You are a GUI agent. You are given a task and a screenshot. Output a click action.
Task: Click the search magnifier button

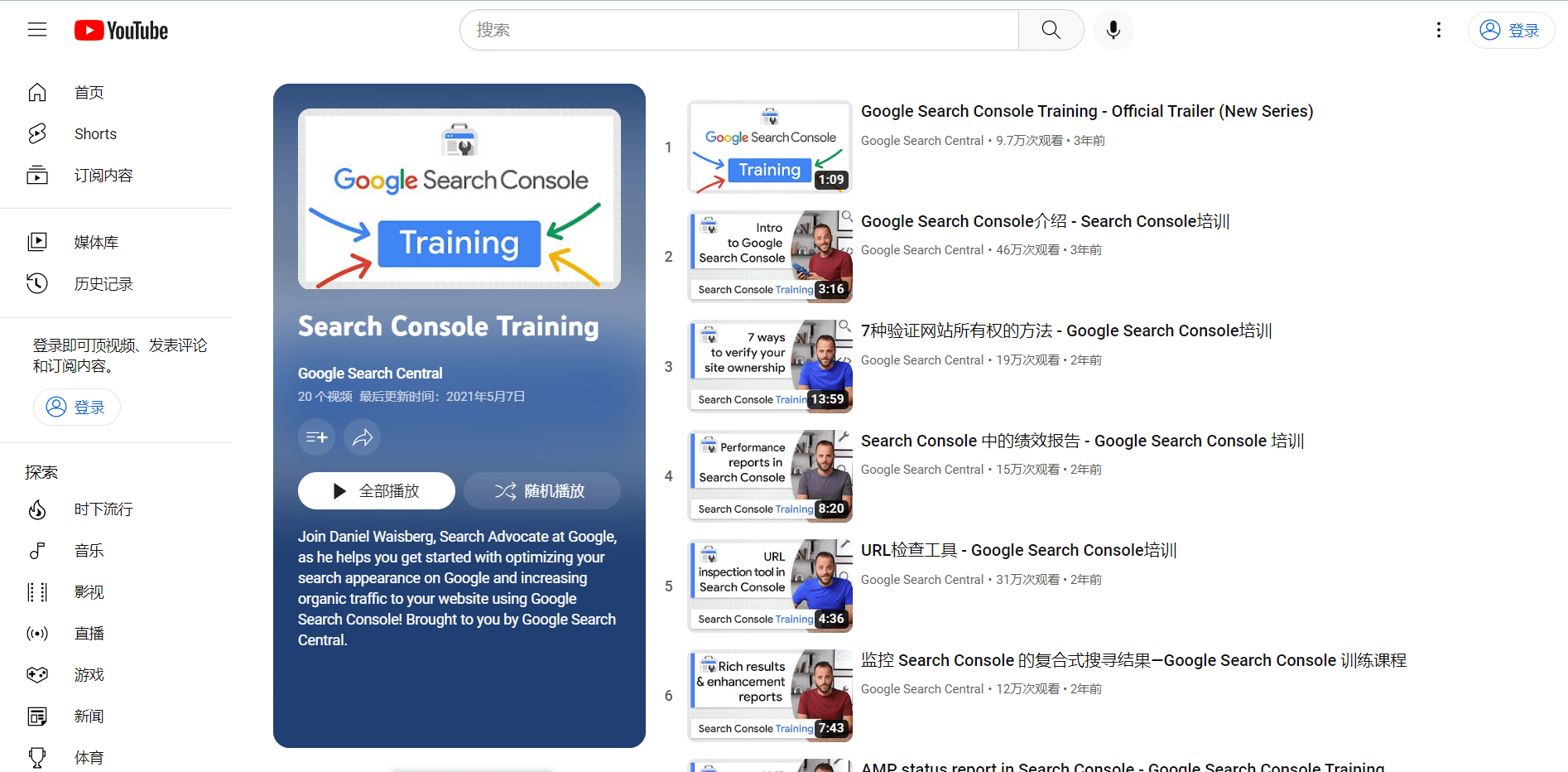1051,30
